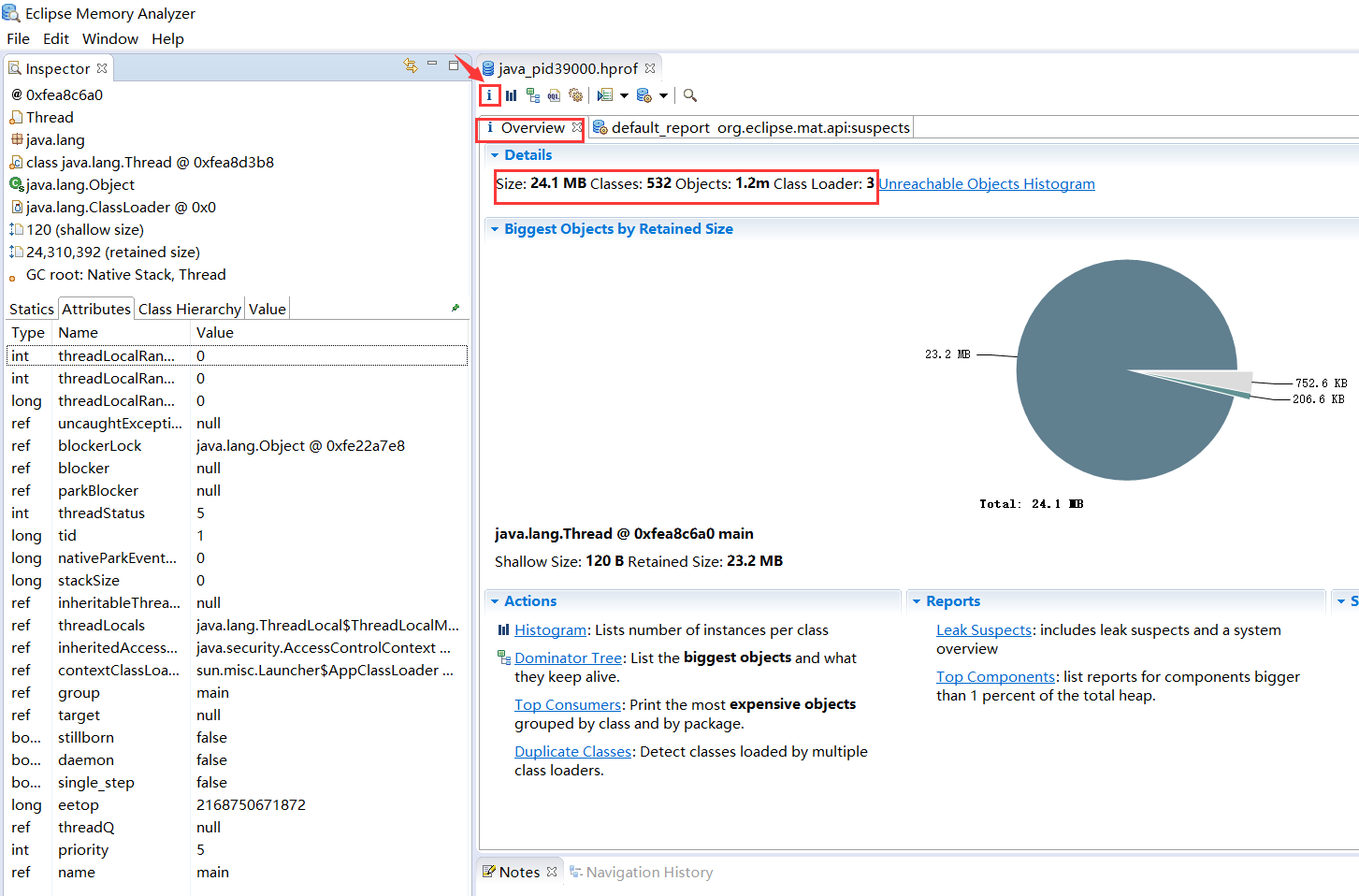1359x896 pixels.
Task: Run Expert System Test reports icon
Action: 605,95
